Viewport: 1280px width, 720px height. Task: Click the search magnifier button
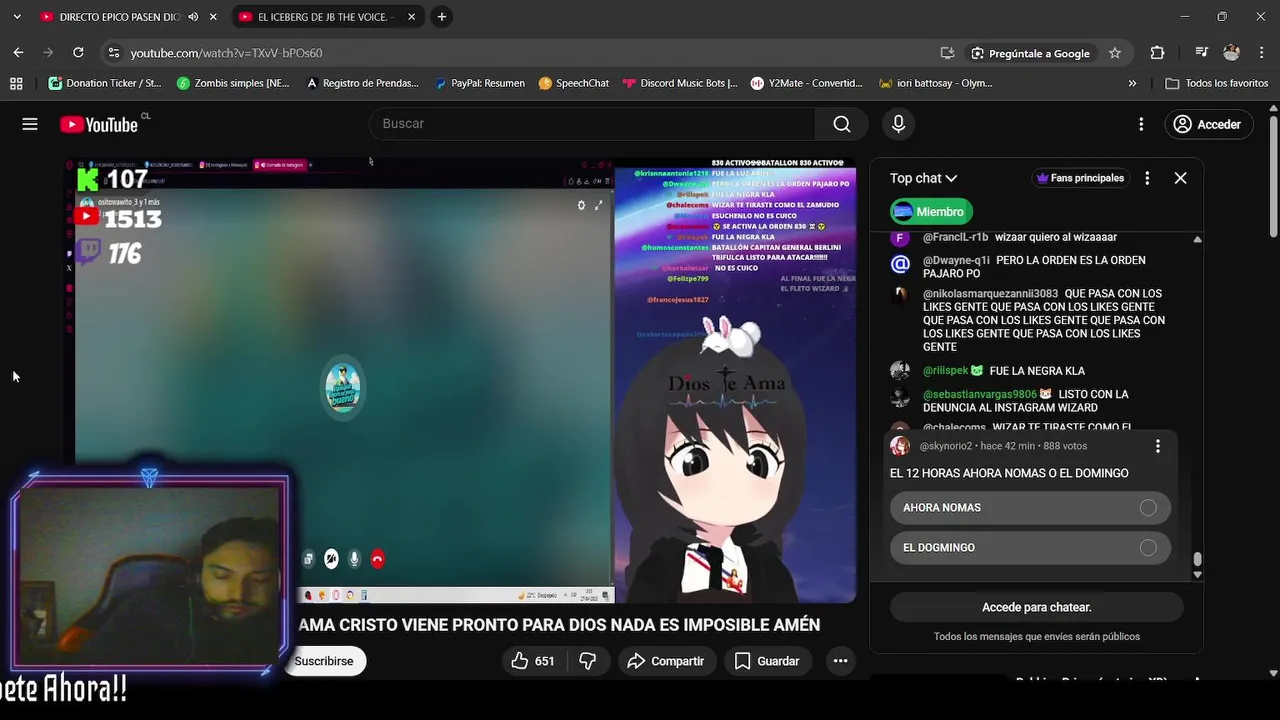842,124
